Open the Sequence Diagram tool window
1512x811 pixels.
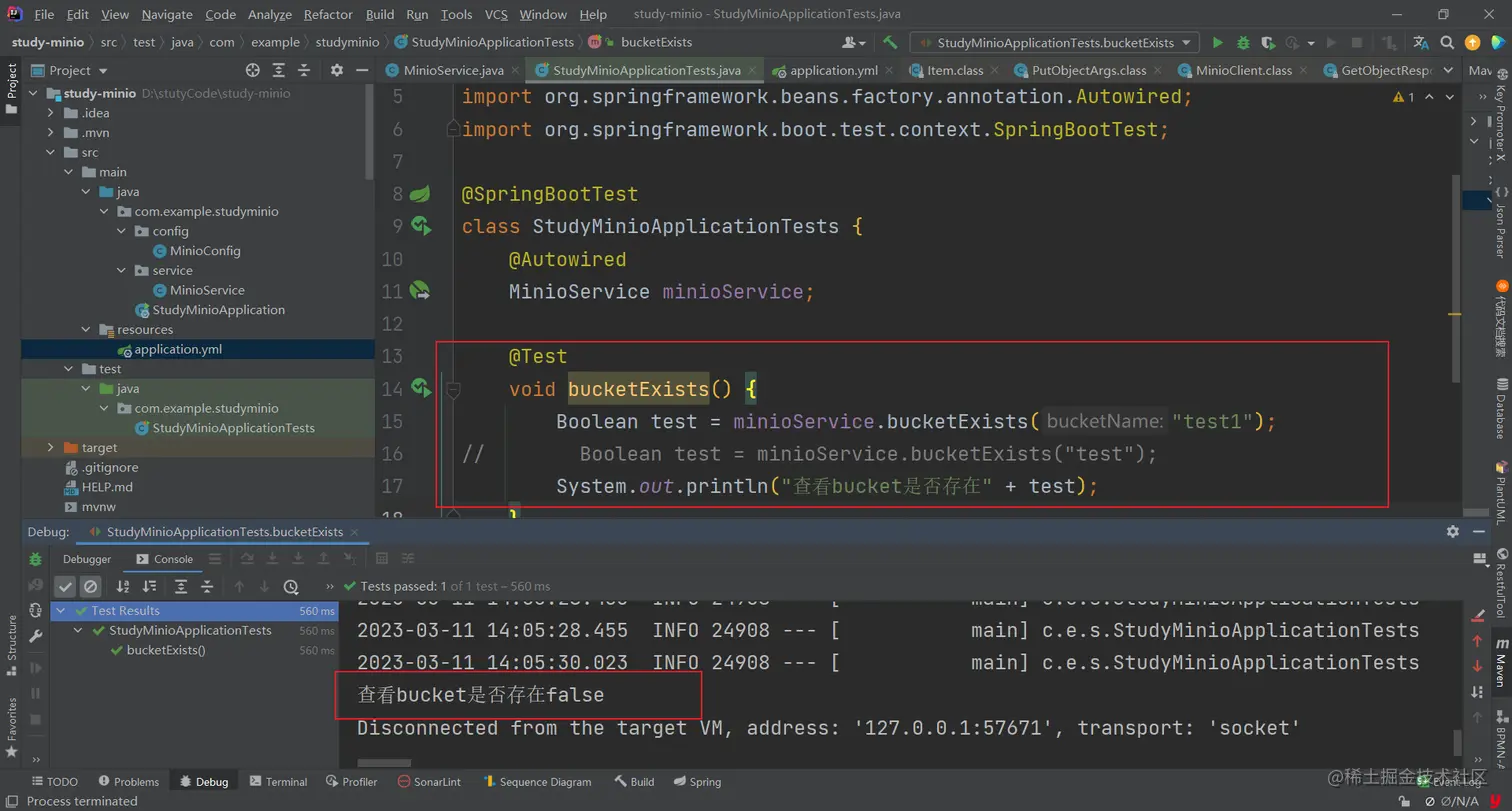click(536, 782)
